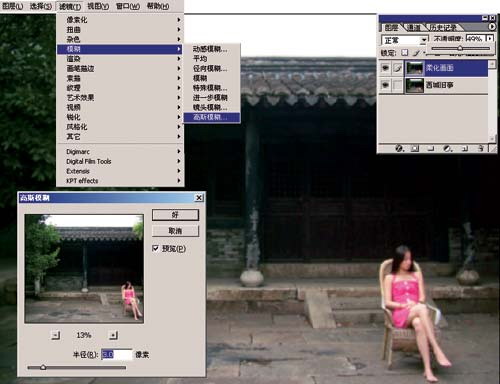
Task: Create a new layer icon
Action: pyautogui.click(x=465, y=148)
